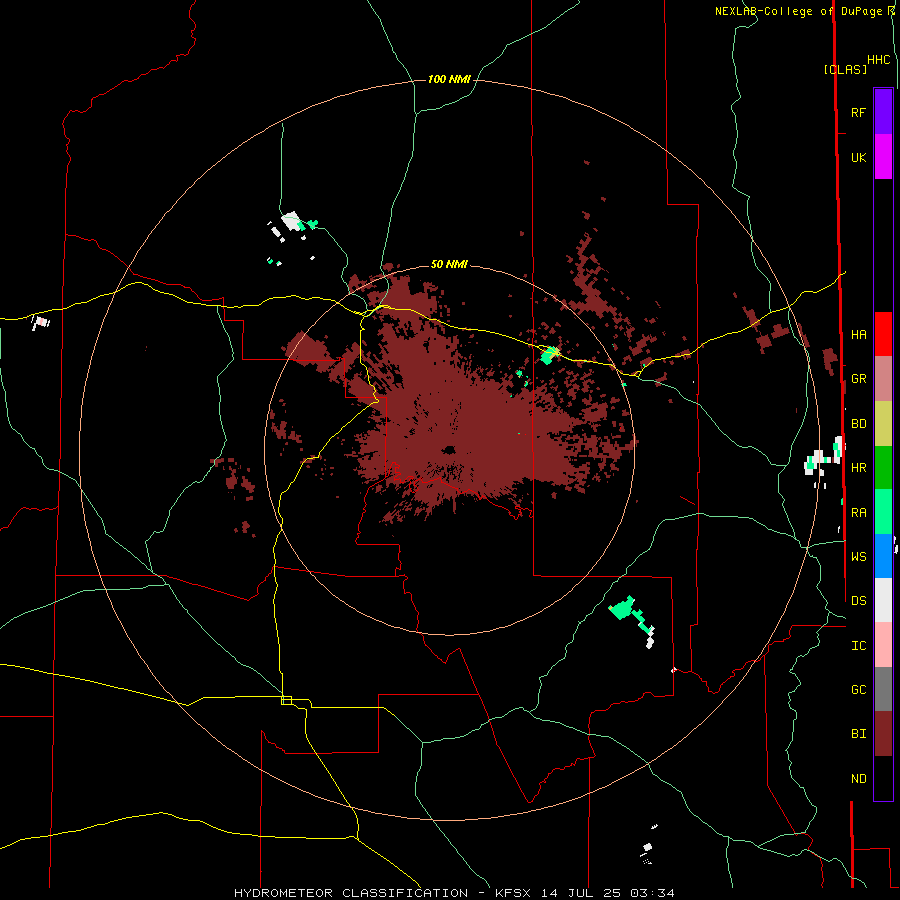
Task: Click the HHC product label
Action: click(x=878, y=60)
